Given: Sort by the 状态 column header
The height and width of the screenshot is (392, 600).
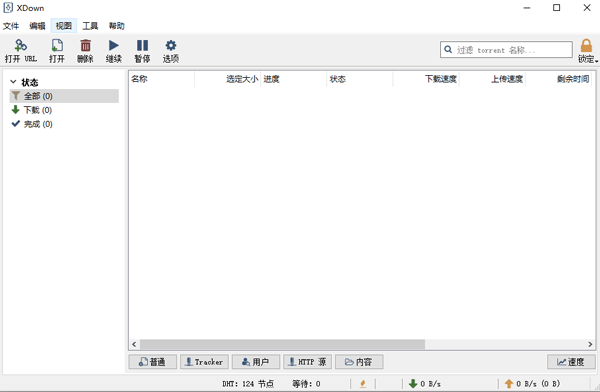Looking at the screenshot, I should (x=360, y=79).
